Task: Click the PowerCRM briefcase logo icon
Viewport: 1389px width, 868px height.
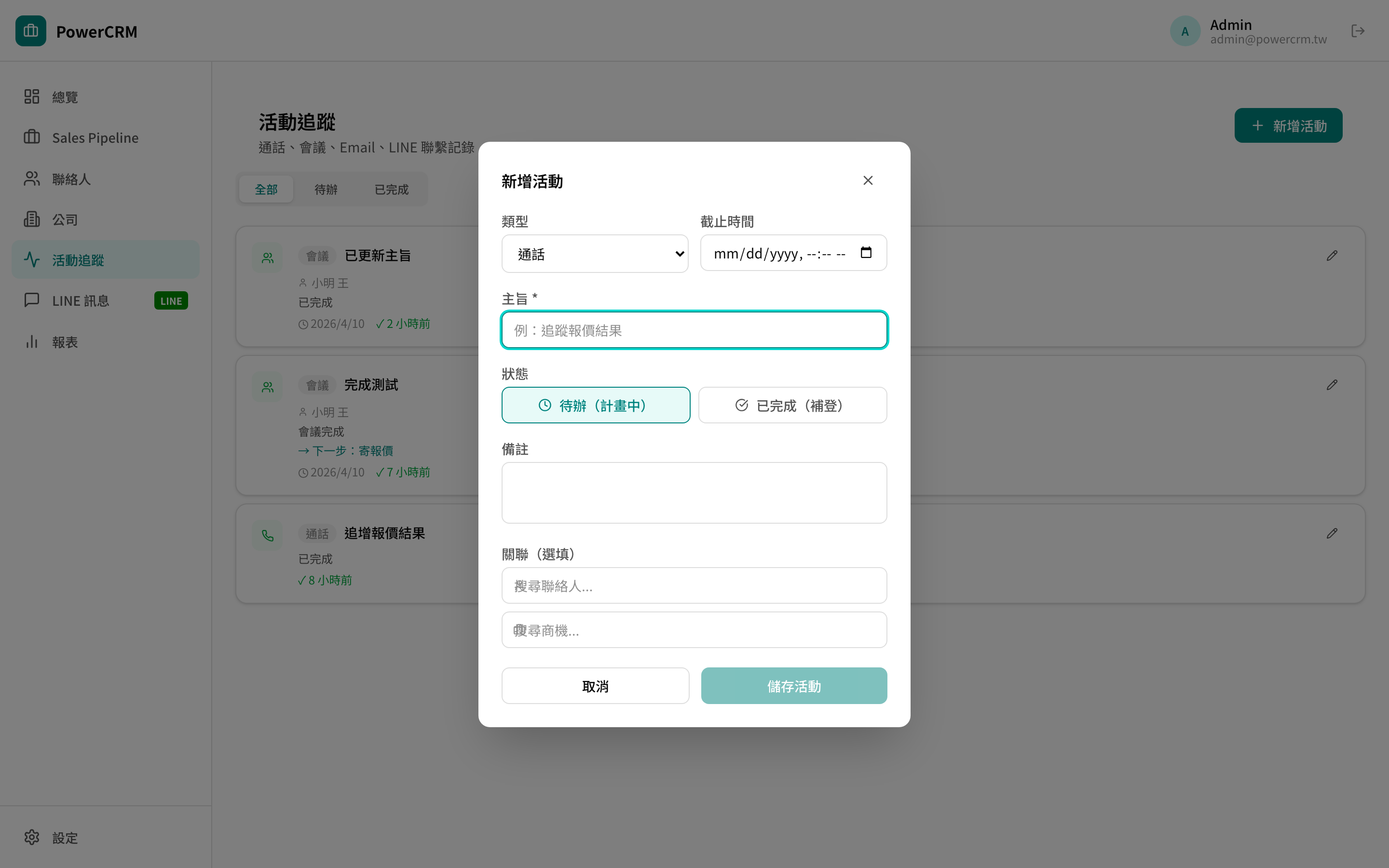Action: tap(30, 31)
